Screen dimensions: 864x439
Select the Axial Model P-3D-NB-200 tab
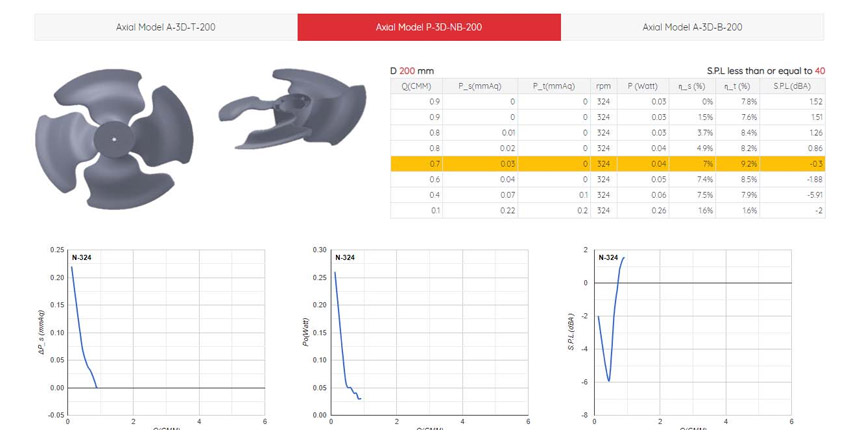[x=429, y=27]
